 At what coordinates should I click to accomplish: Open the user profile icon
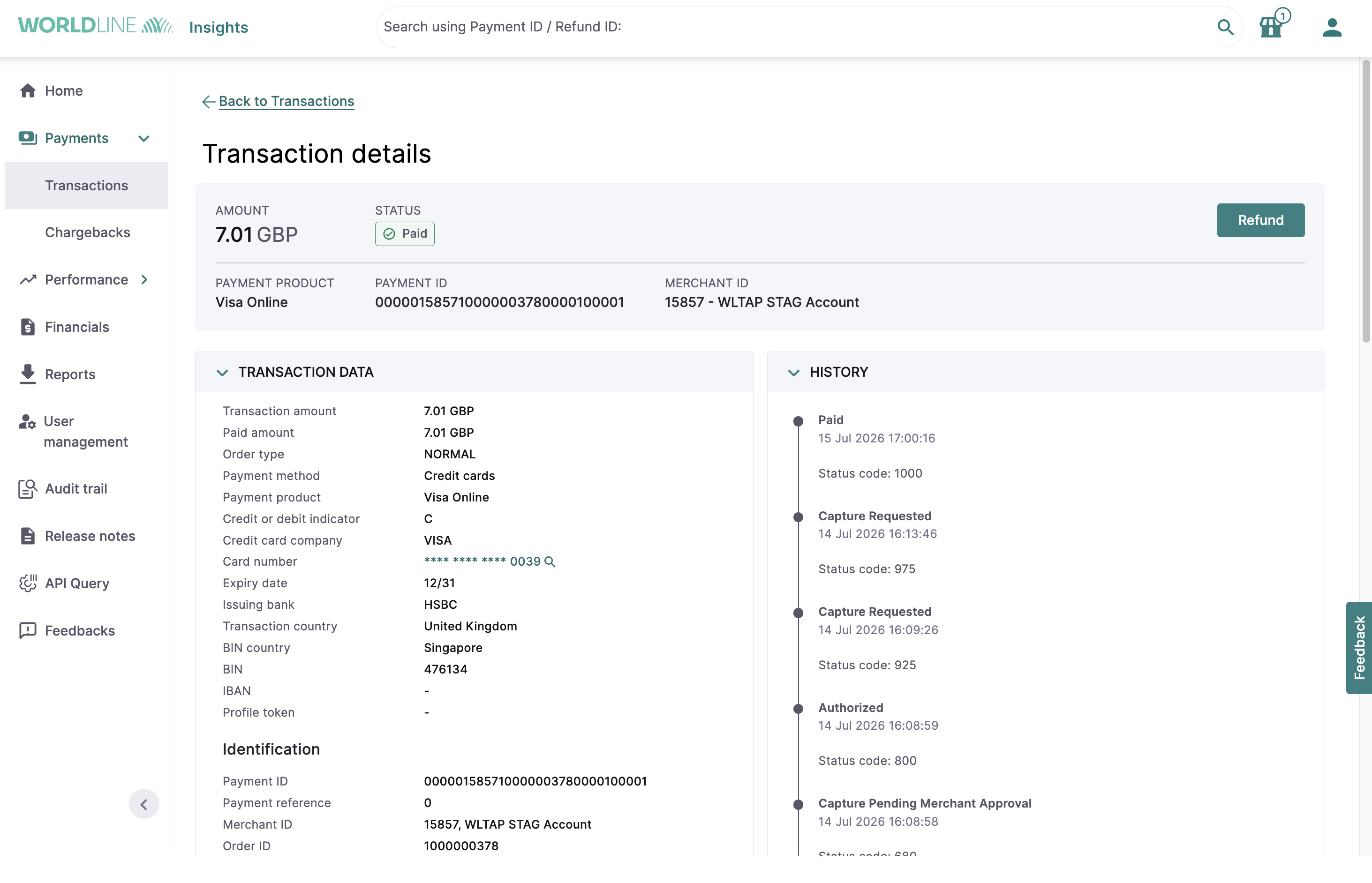coord(1332,27)
